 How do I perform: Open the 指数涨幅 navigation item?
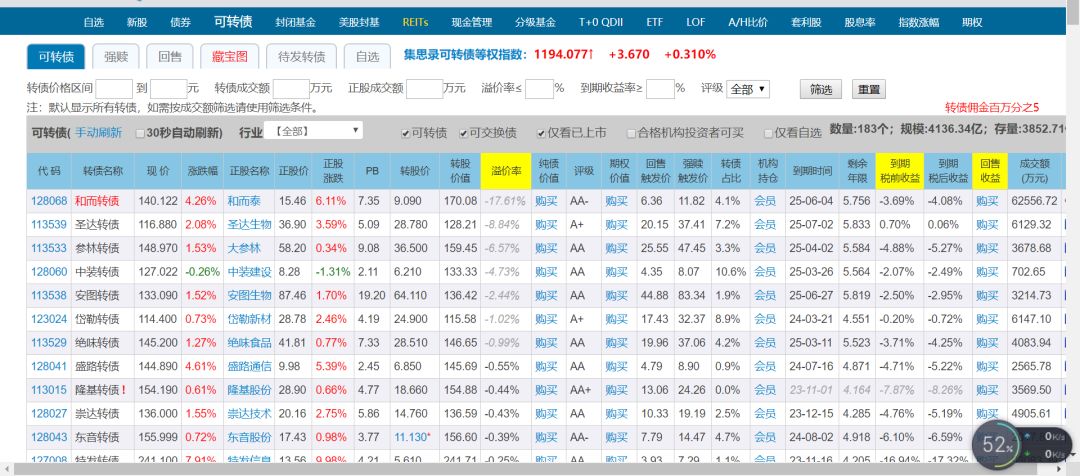[x=919, y=22]
